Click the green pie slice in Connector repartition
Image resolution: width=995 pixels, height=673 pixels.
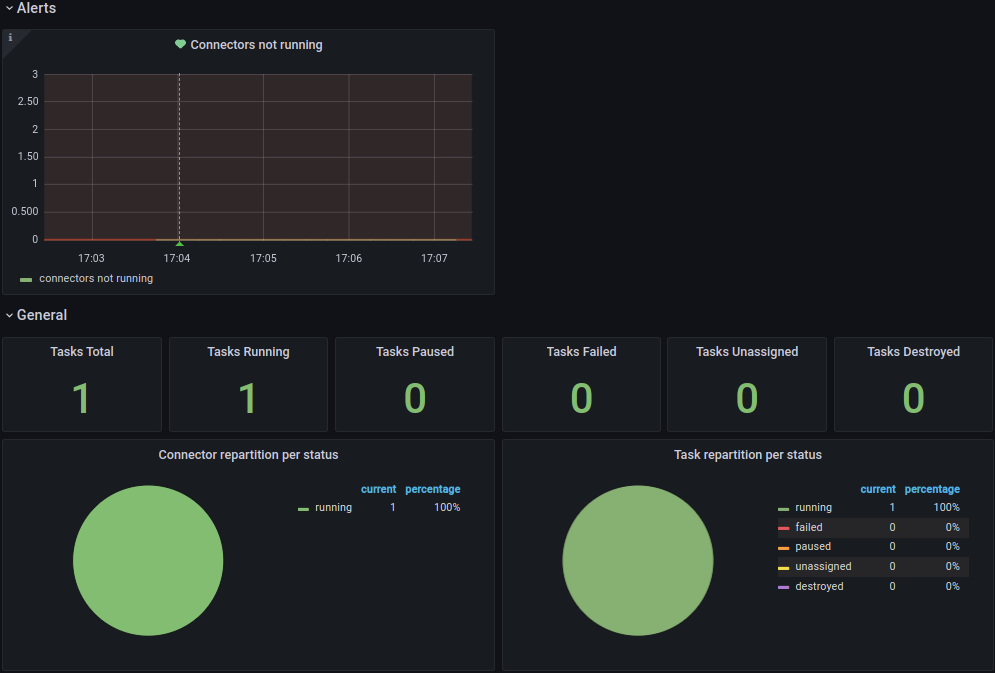pyautogui.click(x=148, y=561)
